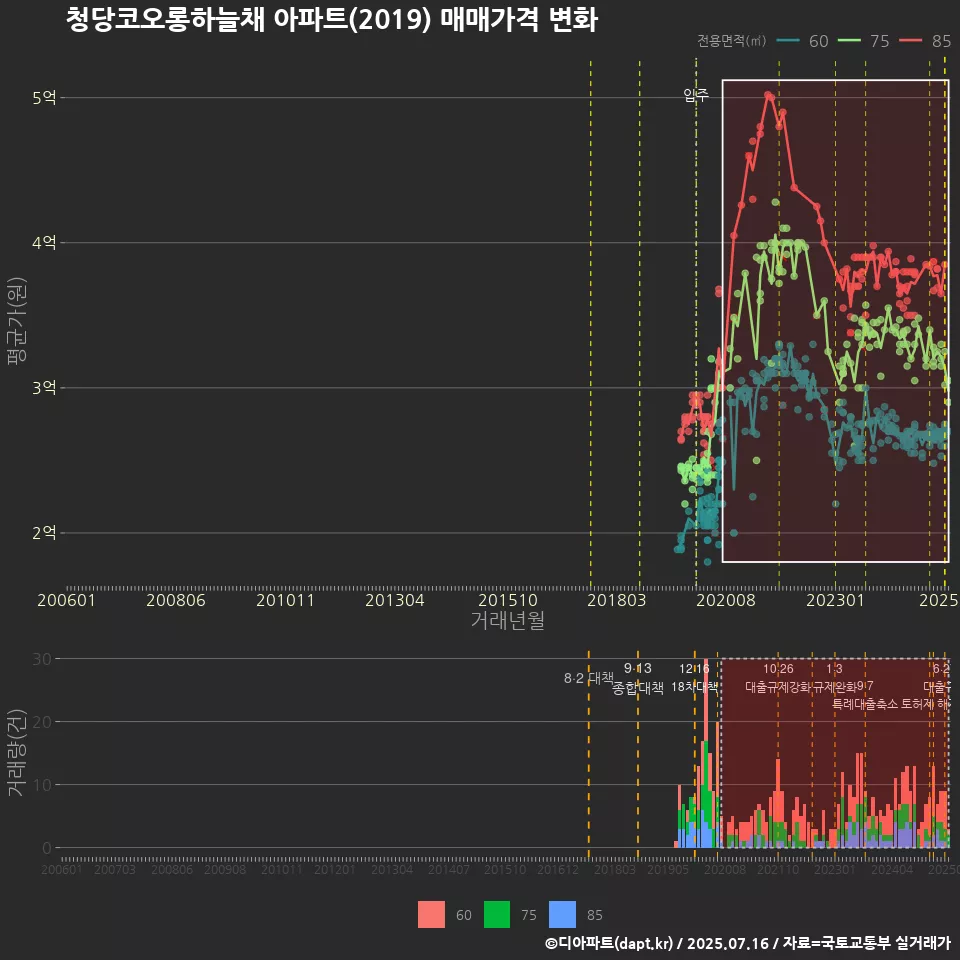
Task: Click the '특례대출축소' annotation text
Action: [x=864, y=704]
